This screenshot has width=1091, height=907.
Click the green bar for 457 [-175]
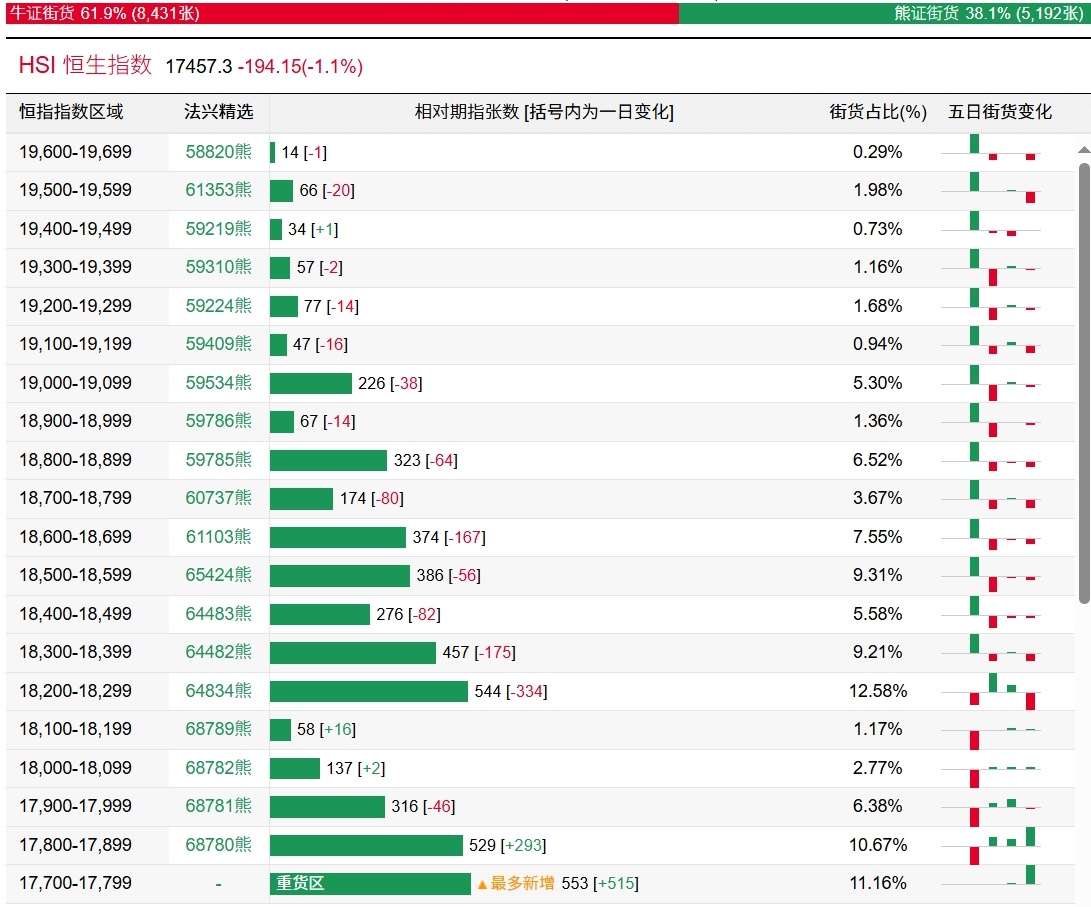pyautogui.click(x=353, y=653)
